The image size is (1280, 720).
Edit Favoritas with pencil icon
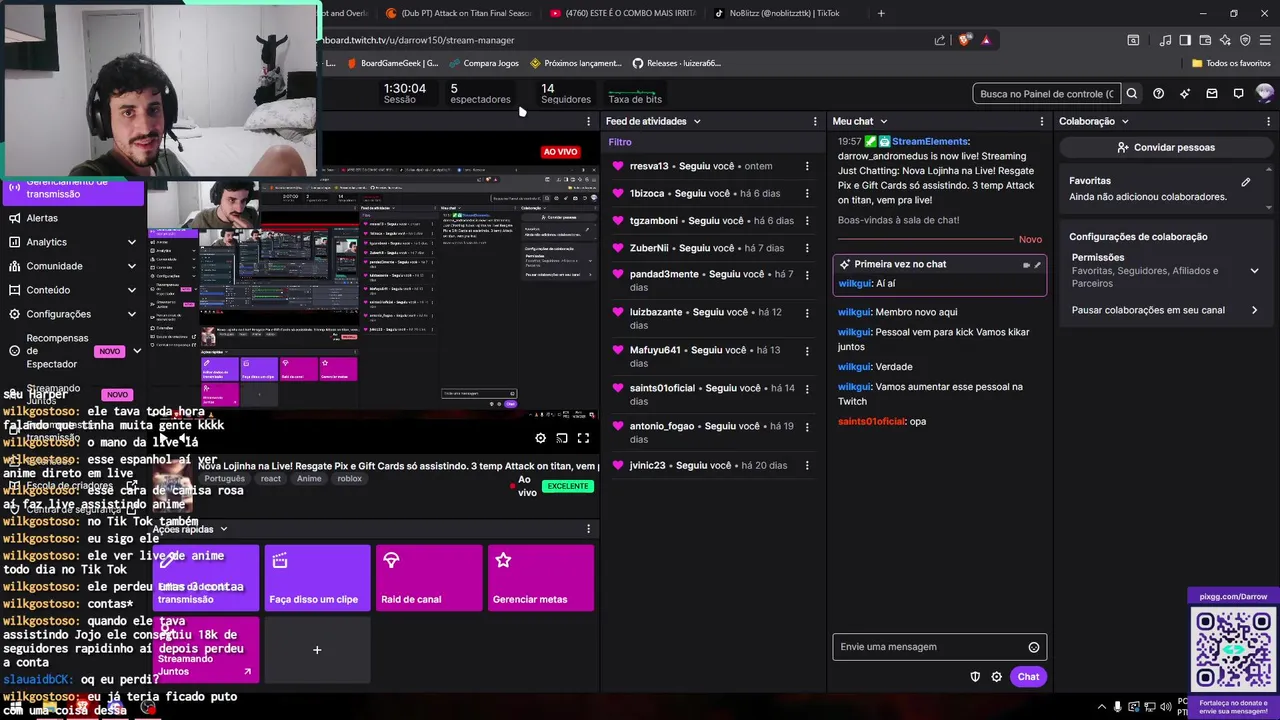1246,182
